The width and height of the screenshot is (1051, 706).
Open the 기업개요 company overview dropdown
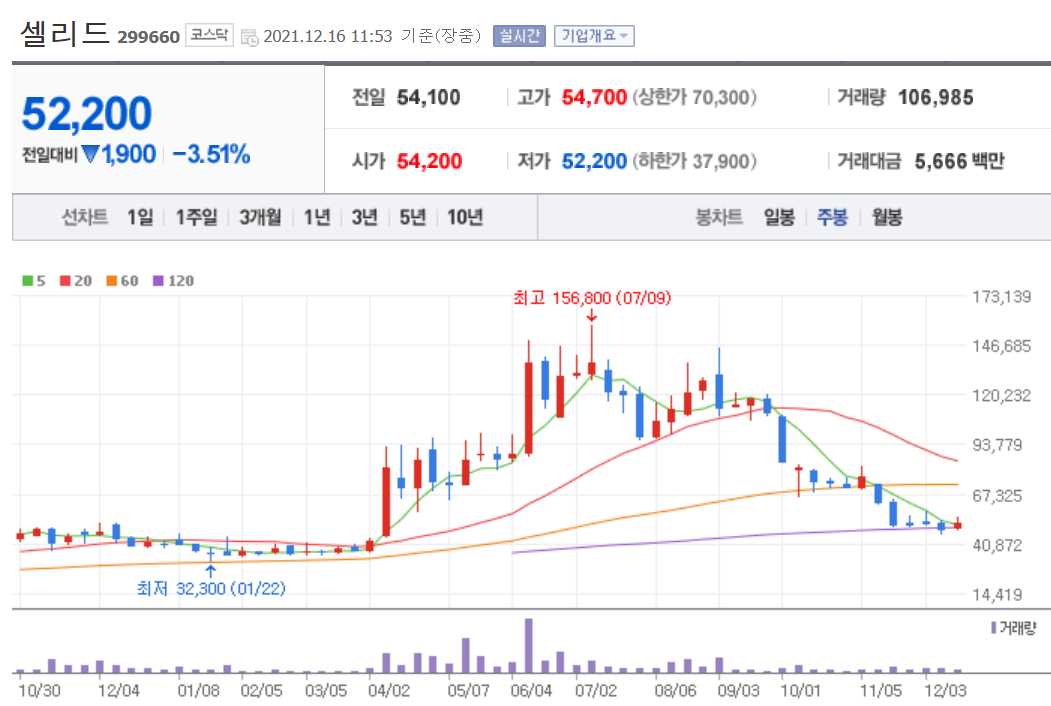click(594, 34)
